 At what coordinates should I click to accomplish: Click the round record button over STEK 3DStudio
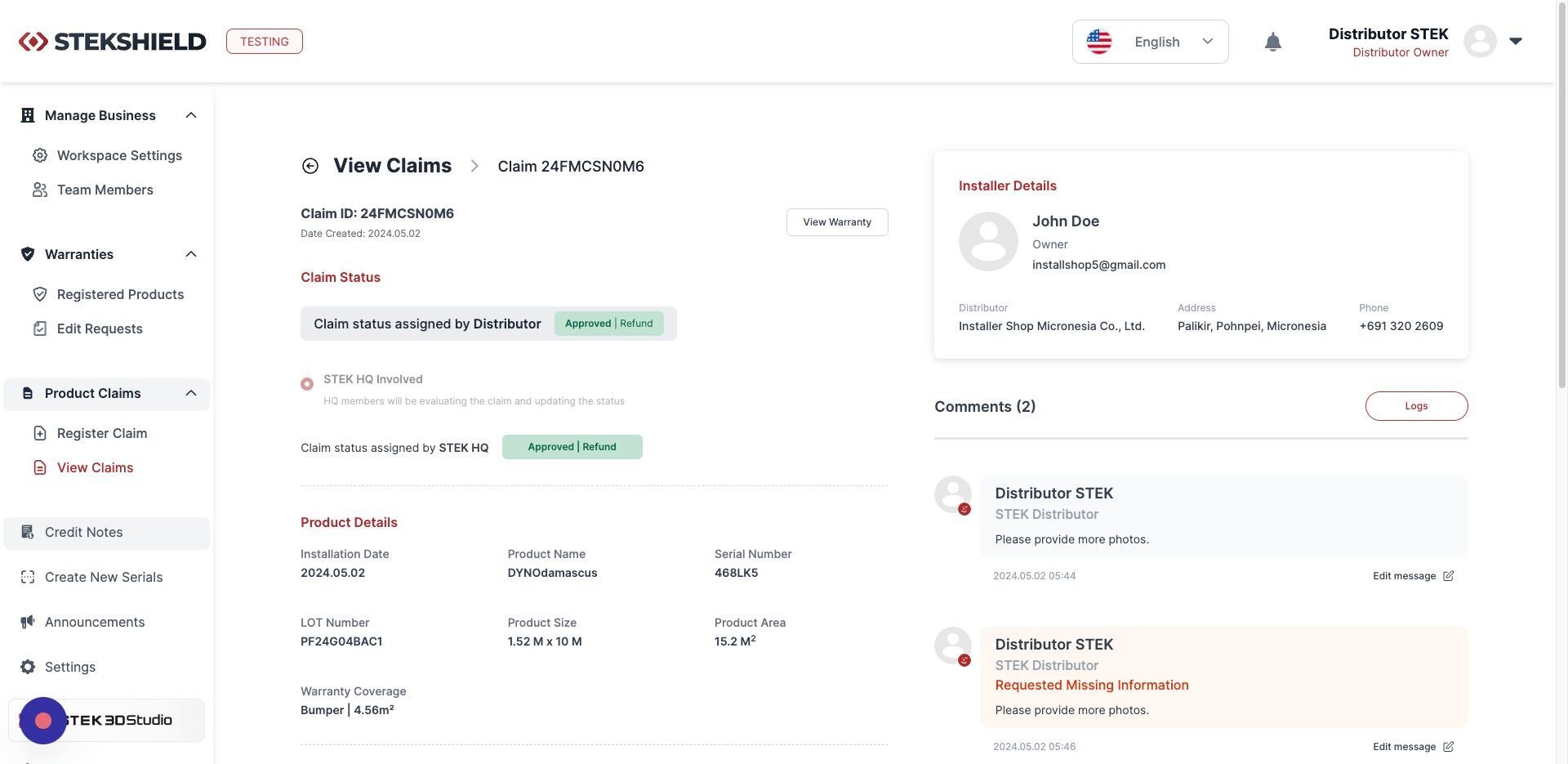click(43, 721)
